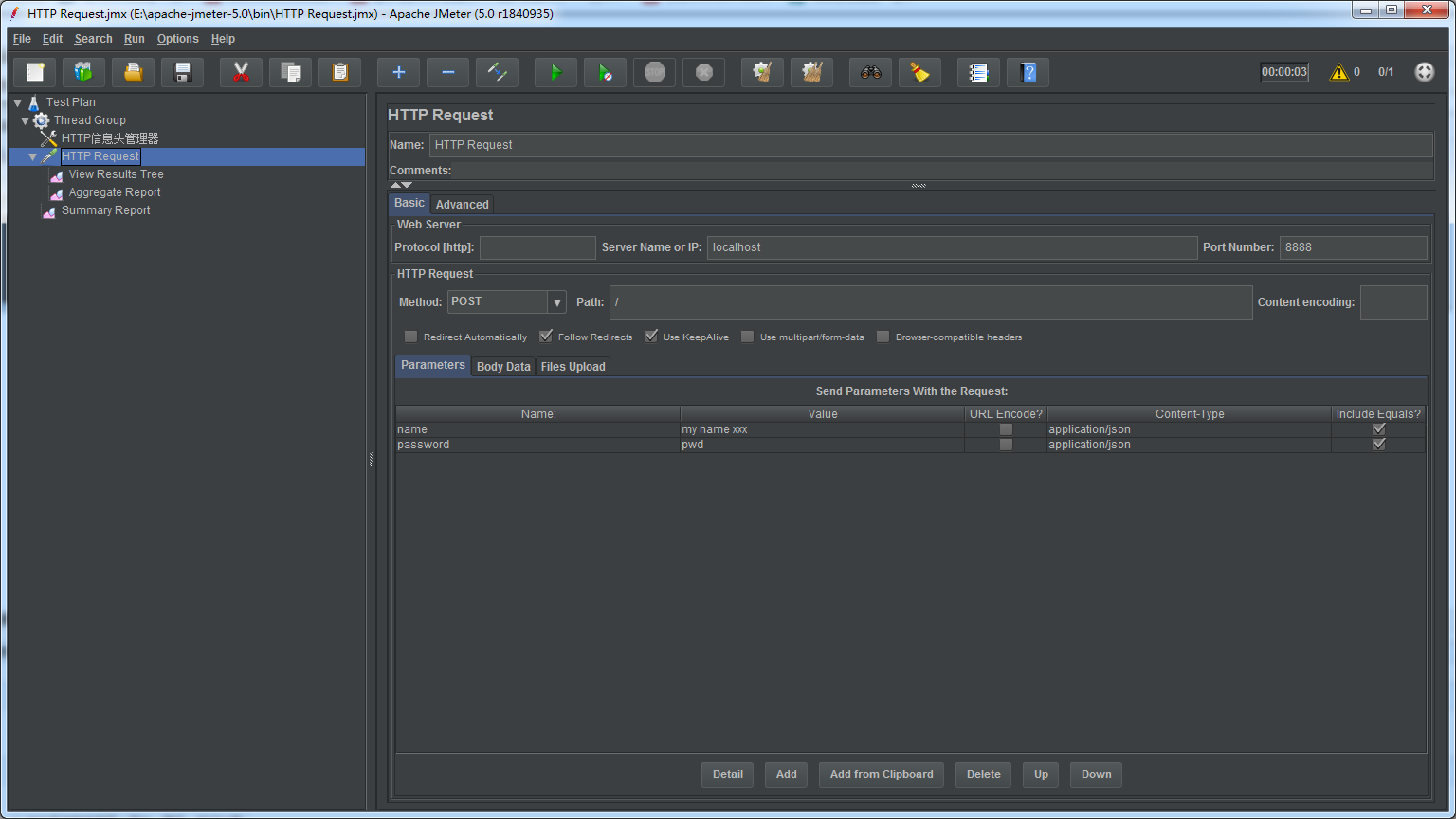Switch to the Body Data tab
This screenshot has width=1456, height=819.
click(x=503, y=367)
